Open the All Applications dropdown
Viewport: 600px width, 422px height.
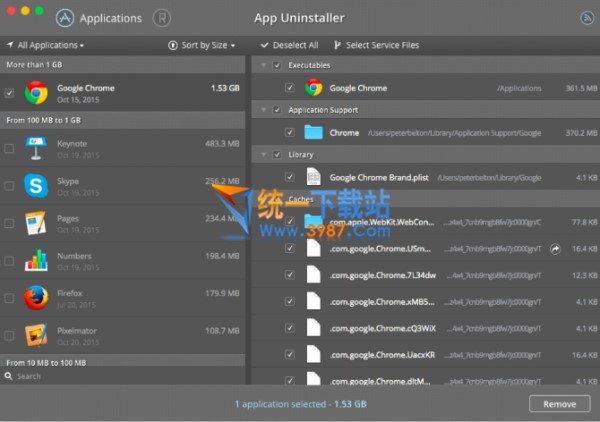click(x=45, y=45)
